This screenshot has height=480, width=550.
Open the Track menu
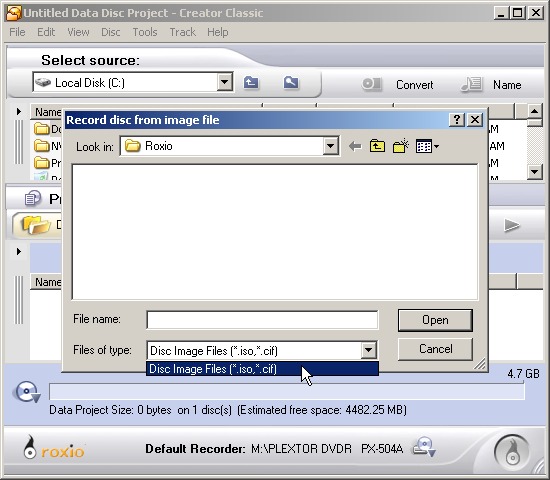(x=182, y=32)
